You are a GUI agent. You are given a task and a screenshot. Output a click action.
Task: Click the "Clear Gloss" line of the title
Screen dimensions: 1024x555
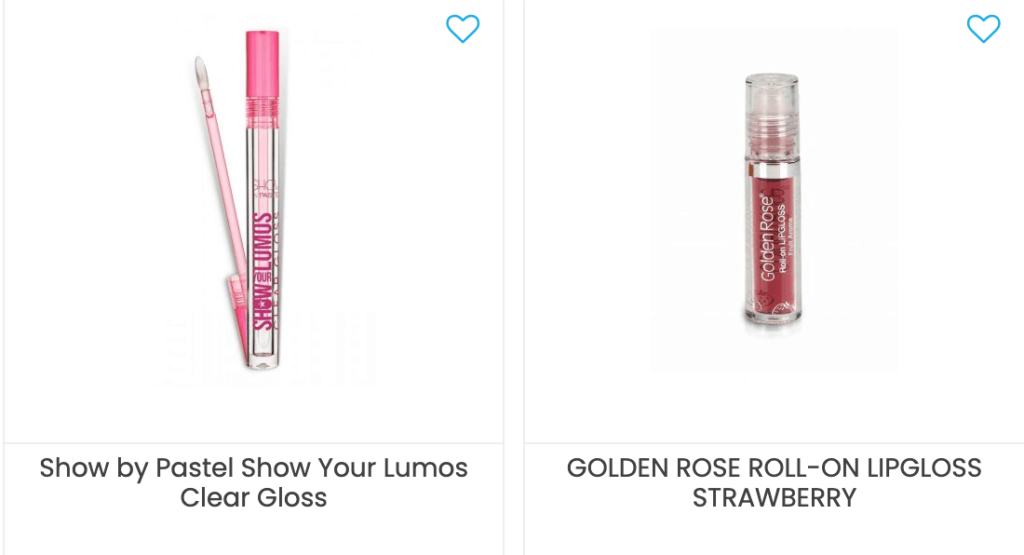pyautogui.click(x=253, y=497)
